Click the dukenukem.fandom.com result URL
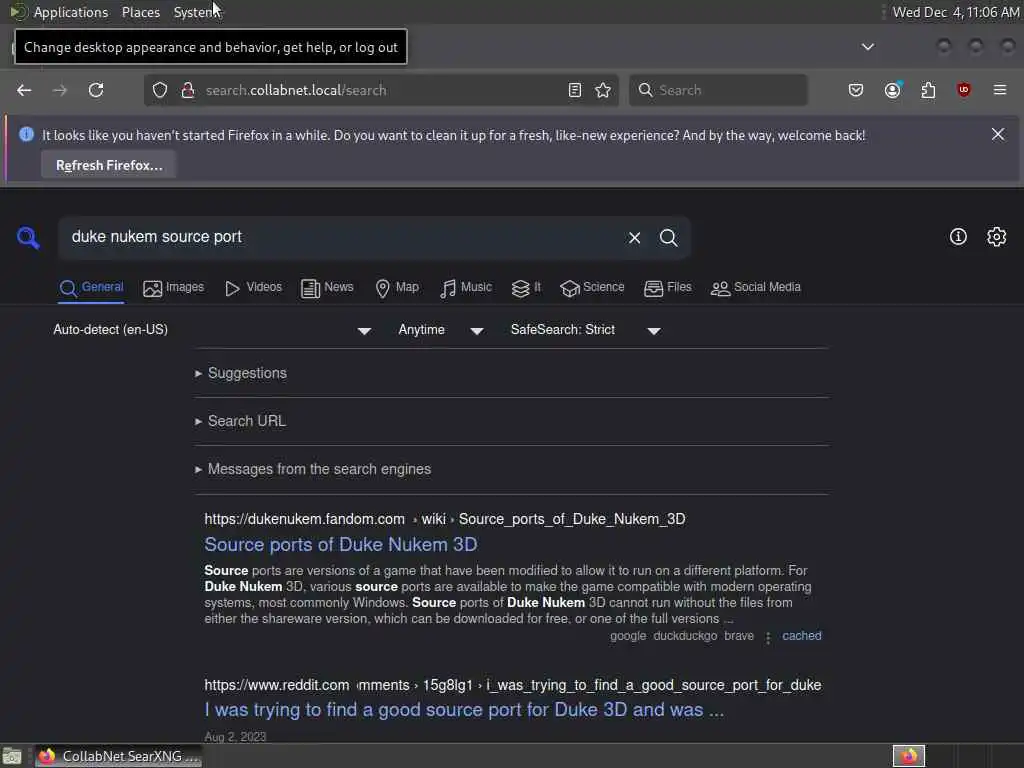 click(x=445, y=519)
